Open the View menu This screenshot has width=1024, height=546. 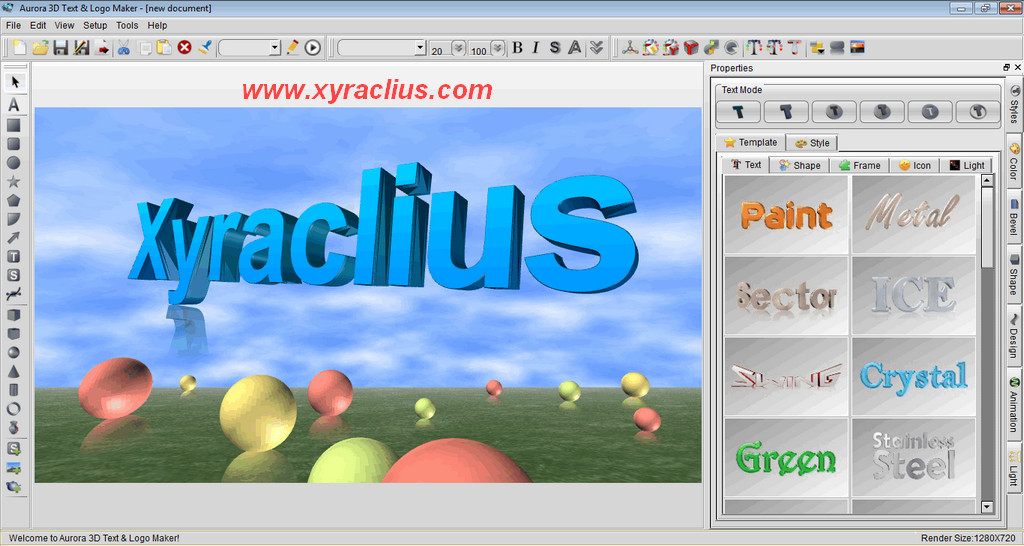64,25
